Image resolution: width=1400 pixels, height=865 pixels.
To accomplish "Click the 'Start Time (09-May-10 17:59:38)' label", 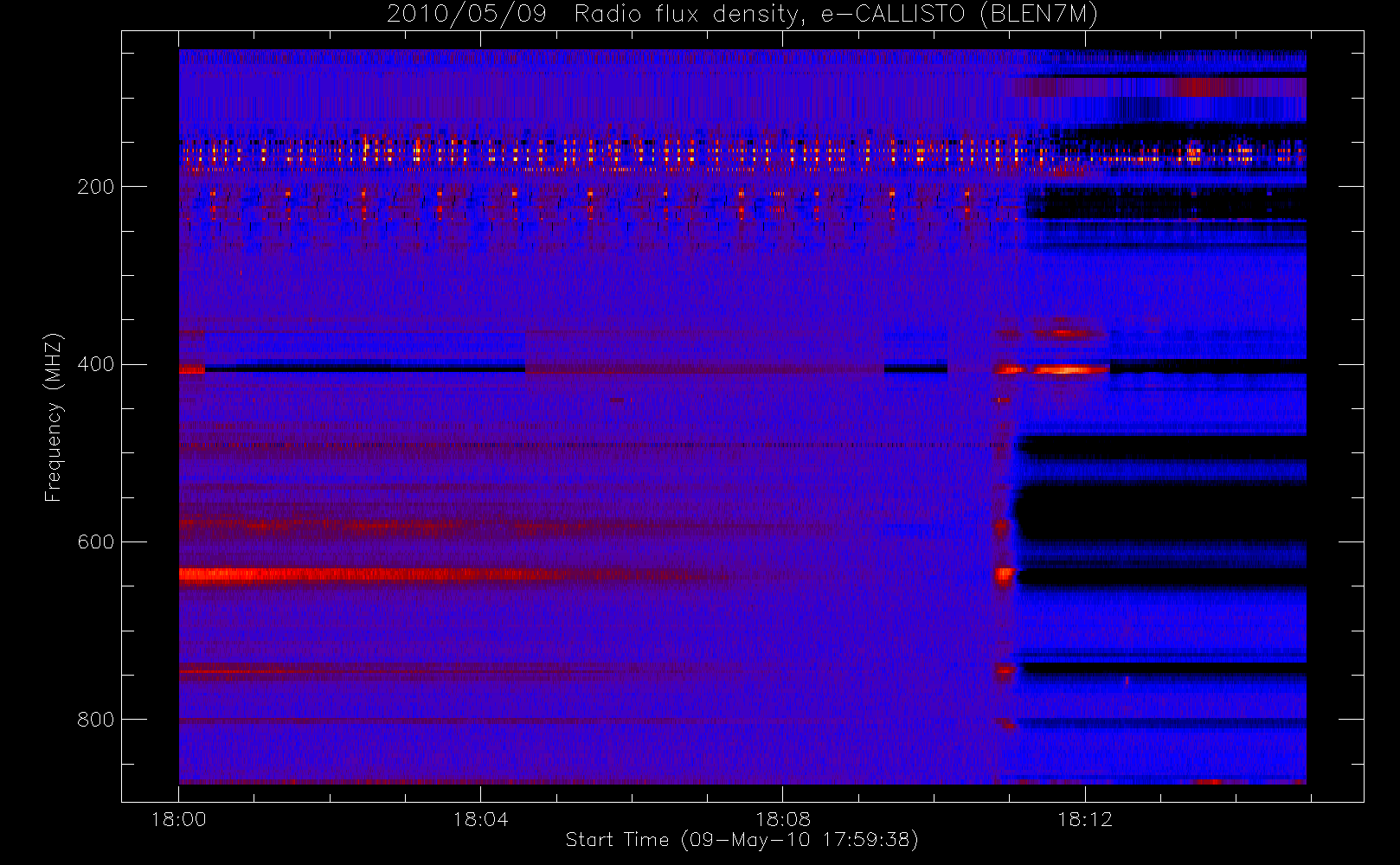I will tap(742, 840).
